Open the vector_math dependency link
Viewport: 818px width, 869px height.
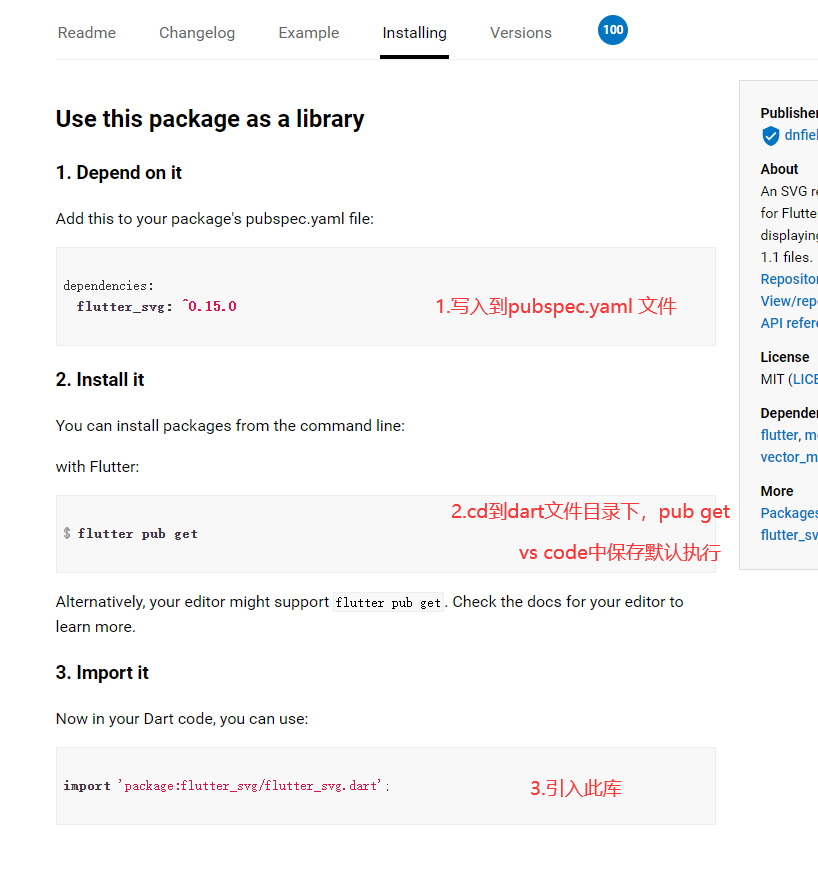(789, 457)
